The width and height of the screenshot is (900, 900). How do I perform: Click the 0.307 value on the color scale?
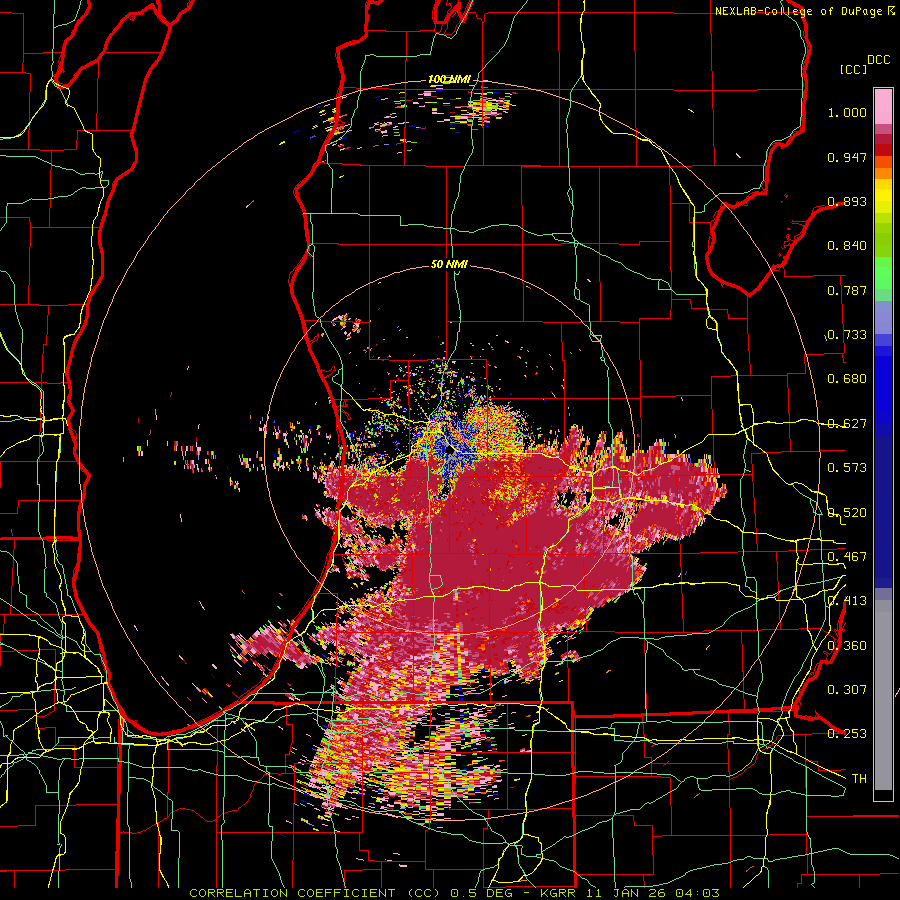coord(847,690)
